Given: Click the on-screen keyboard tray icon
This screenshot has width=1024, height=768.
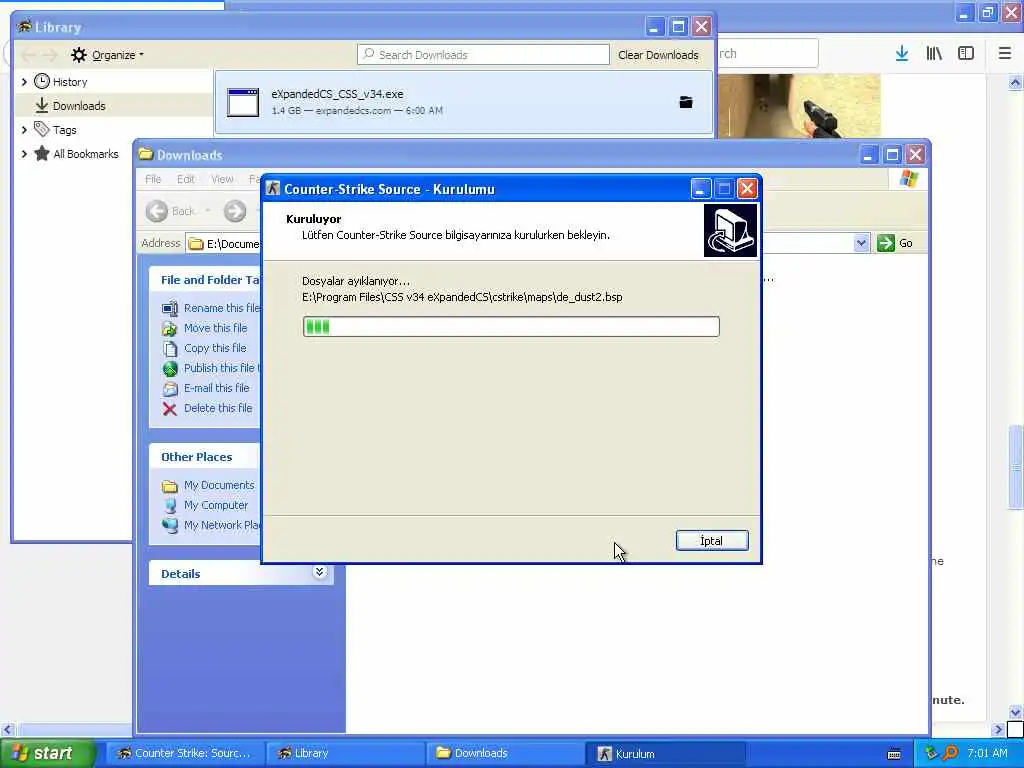Looking at the screenshot, I should coord(894,754).
